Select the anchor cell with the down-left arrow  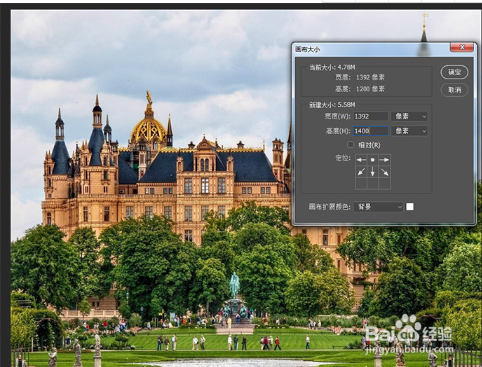[361, 172]
